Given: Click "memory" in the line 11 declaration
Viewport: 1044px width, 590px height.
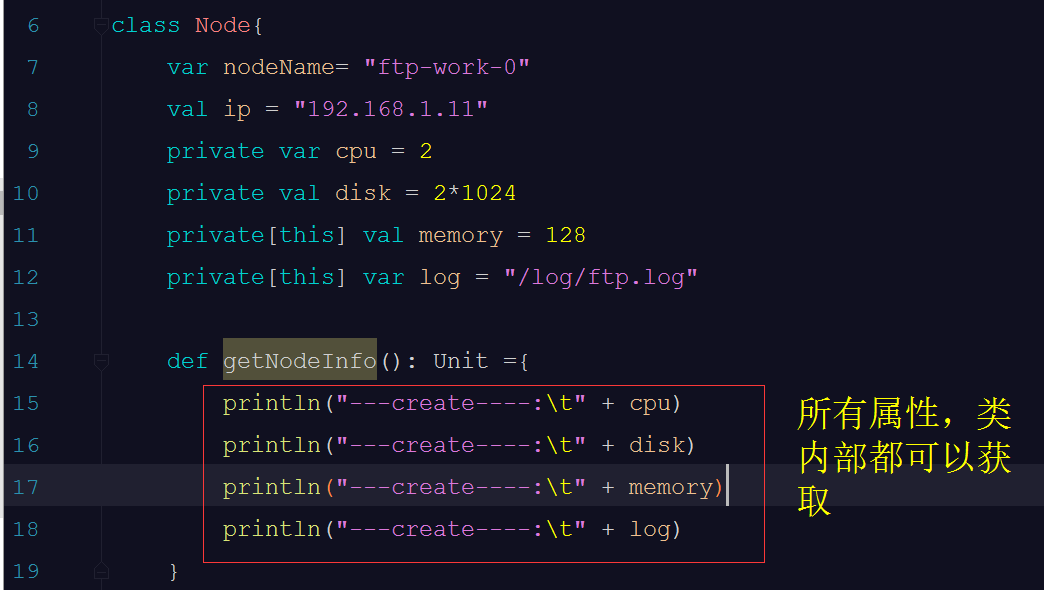Looking at the screenshot, I should [460, 237].
